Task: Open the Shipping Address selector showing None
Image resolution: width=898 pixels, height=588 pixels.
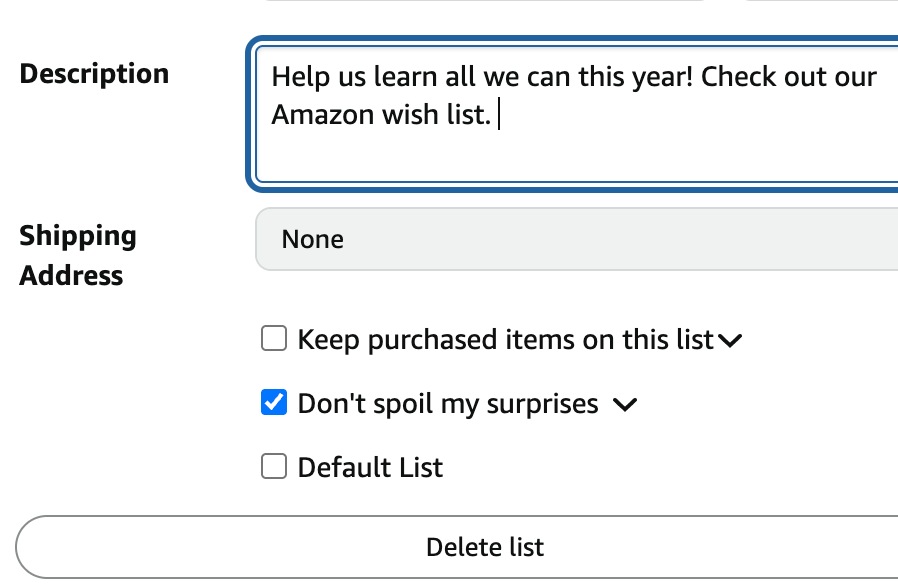Action: 575,239
